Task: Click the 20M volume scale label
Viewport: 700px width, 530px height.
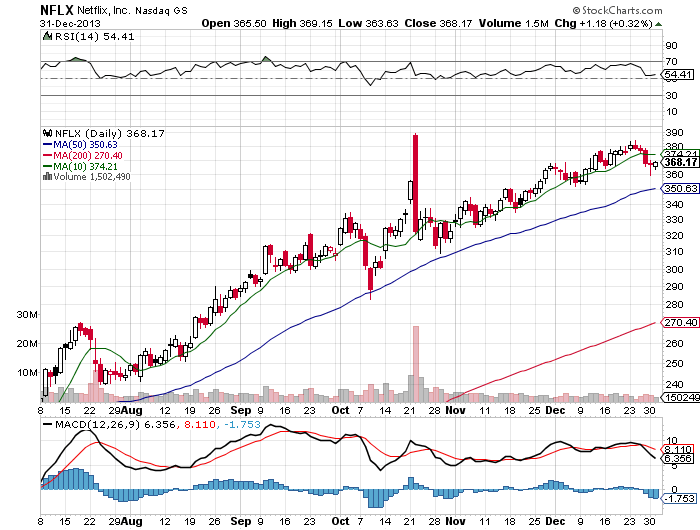Action: point(27,343)
